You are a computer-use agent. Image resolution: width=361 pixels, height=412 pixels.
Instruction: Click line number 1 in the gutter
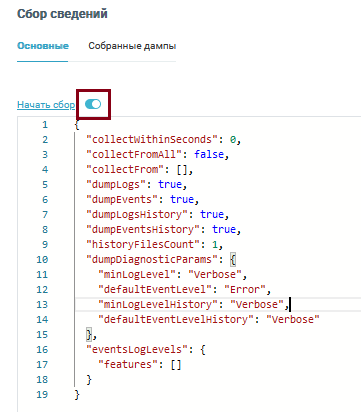click(x=45, y=125)
